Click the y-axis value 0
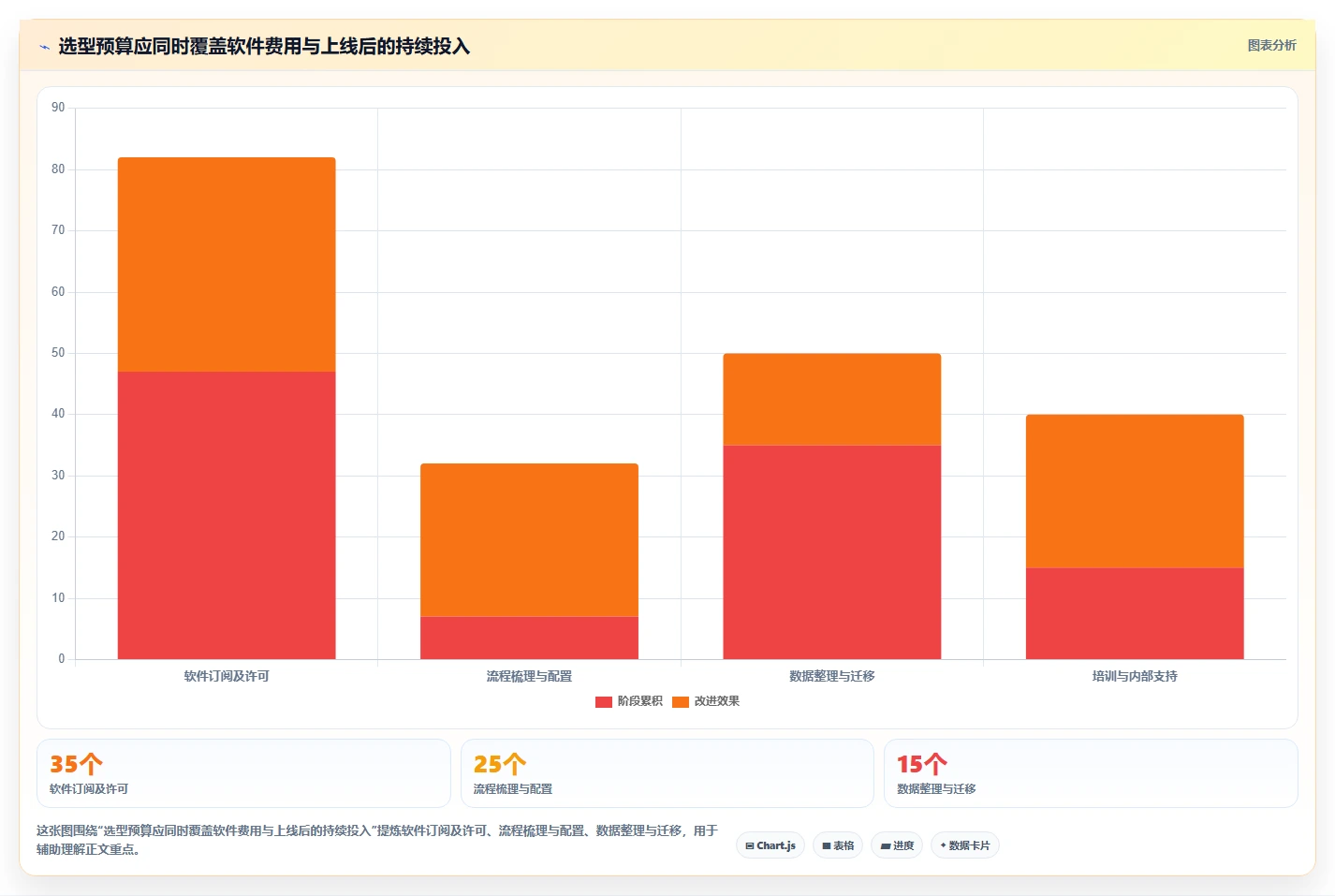 pyautogui.click(x=62, y=659)
